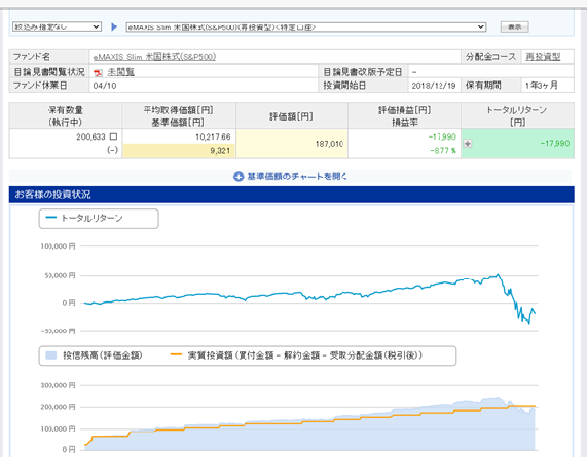Image resolution: width=587 pixels, height=457 pixels.
Task: Click the download arrow icon beside 基準価額のチャート
Action: coord(238,176)
